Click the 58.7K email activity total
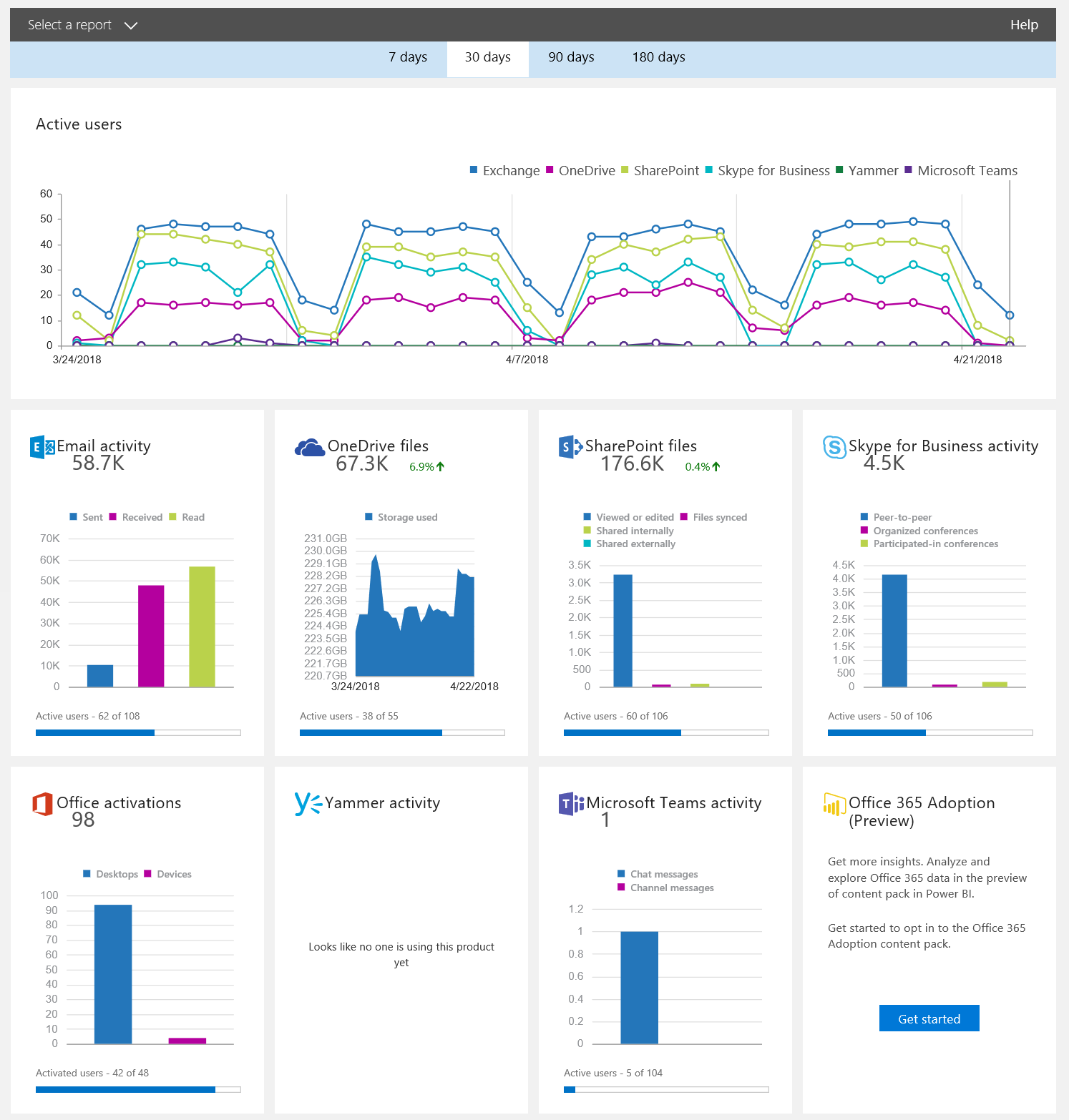Viewport: 1069px width, 1120px height. tap(98, 463)
